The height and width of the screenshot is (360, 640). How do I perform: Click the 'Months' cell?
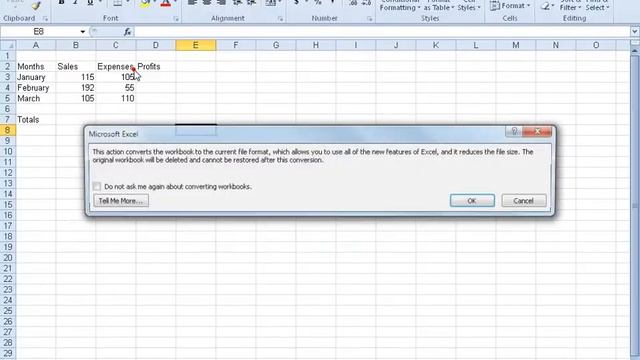36,67
